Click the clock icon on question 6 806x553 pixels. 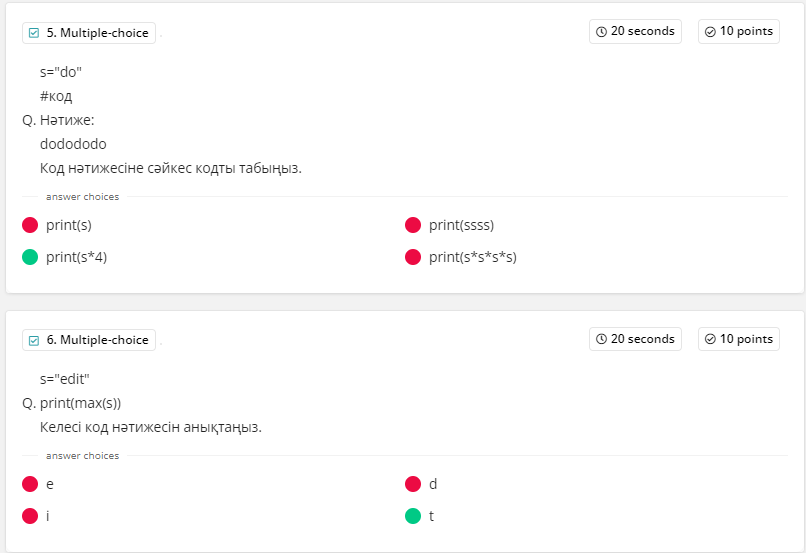coord(601,339)
